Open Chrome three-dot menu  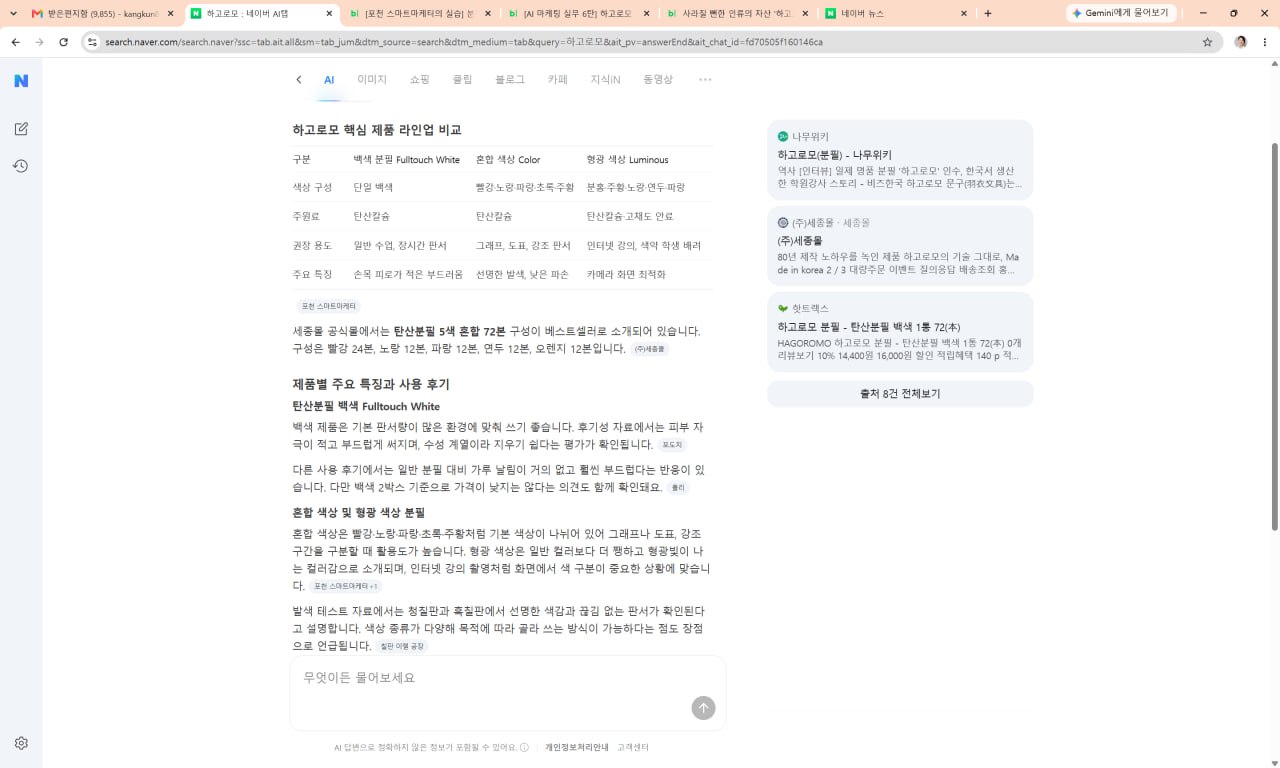(1266, 42)
